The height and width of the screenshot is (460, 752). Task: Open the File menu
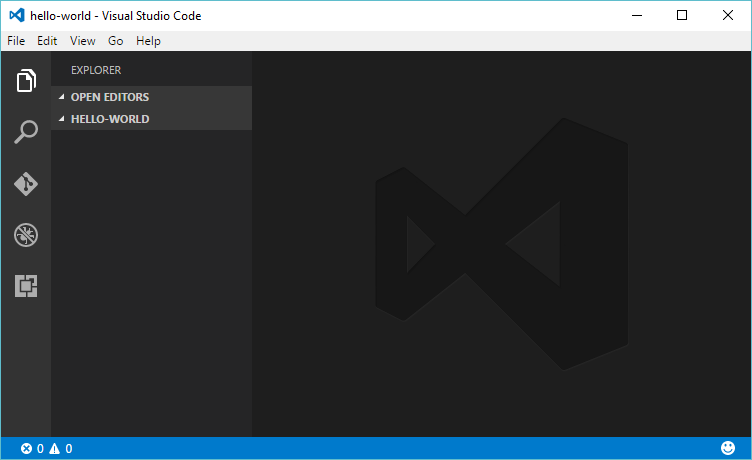[16, 41]
